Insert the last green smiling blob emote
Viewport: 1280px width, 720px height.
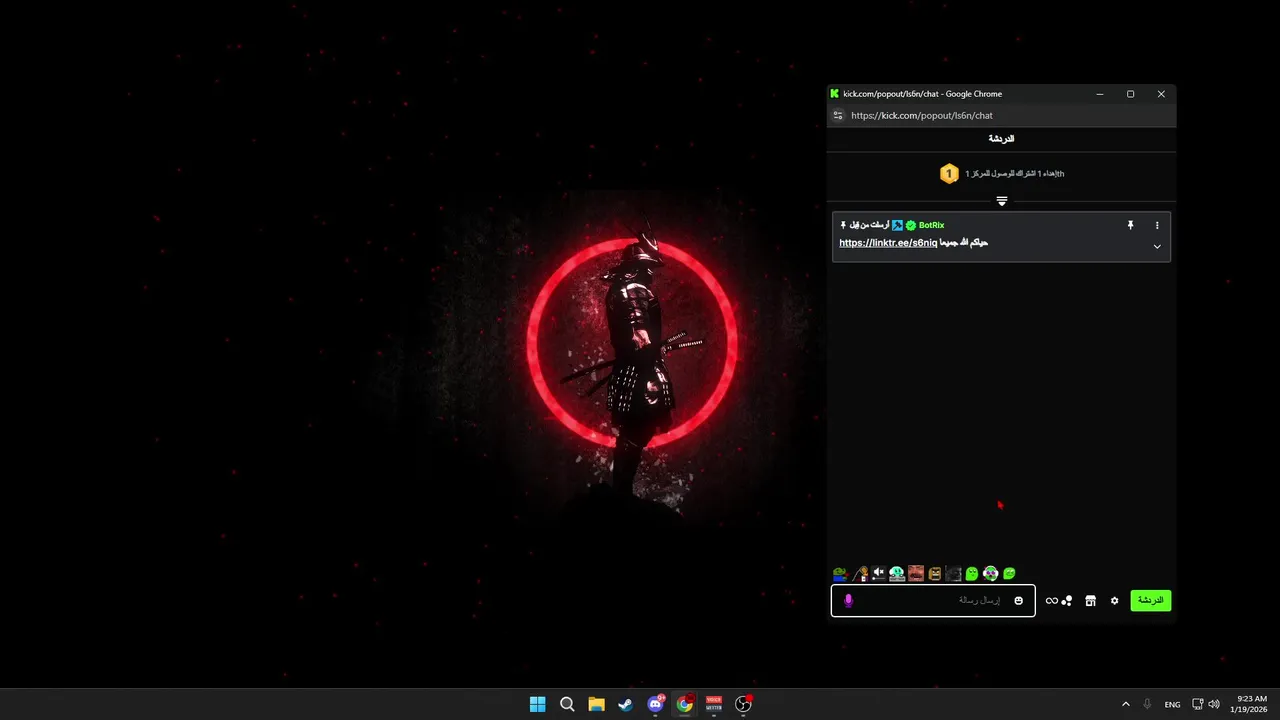click(x=1009, y=574)
